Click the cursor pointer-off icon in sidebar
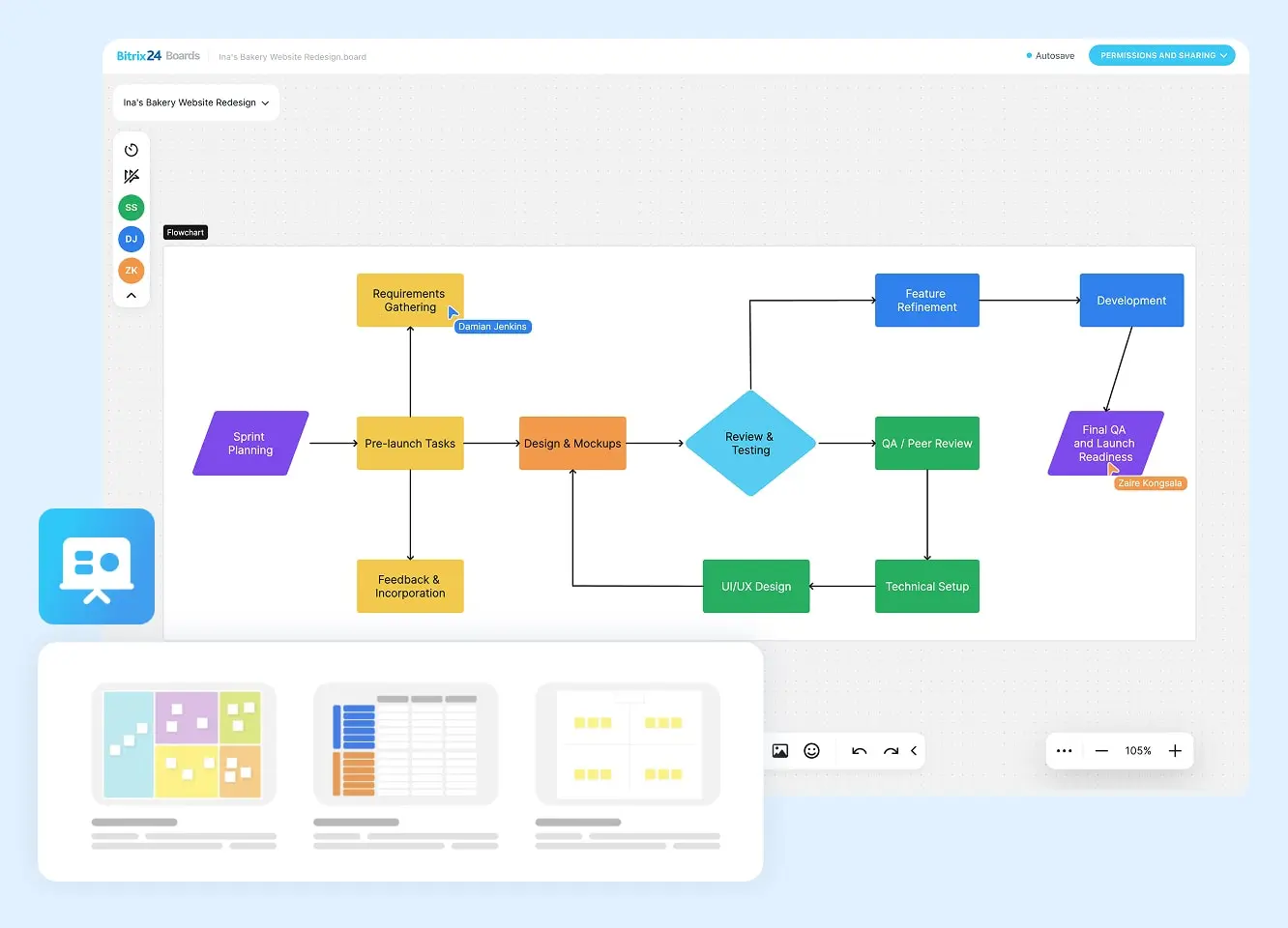Screen dimensions: 1288x928 [132, 176]
